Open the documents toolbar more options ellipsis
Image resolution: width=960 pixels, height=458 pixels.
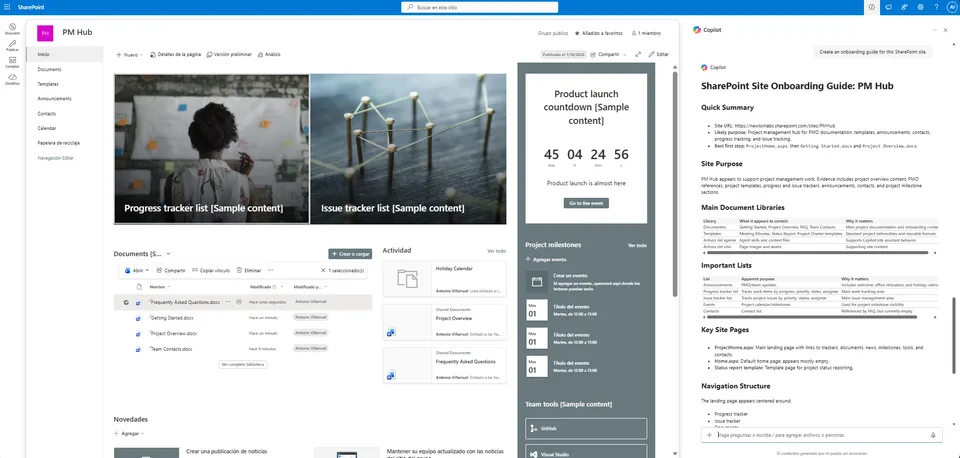pyautogui.click(x=270, y=270)
